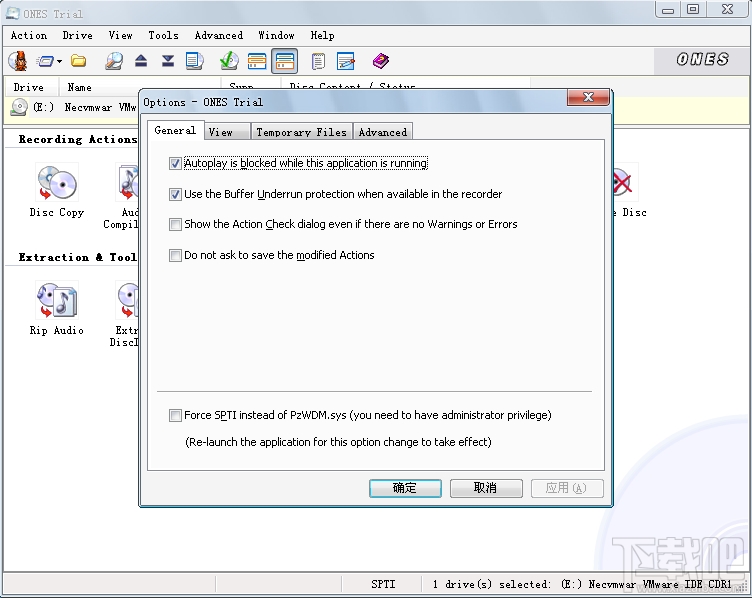Viewport: 752px width, 598px height.
Task: Click the 确定 OK button
Action: click(405, 488)
